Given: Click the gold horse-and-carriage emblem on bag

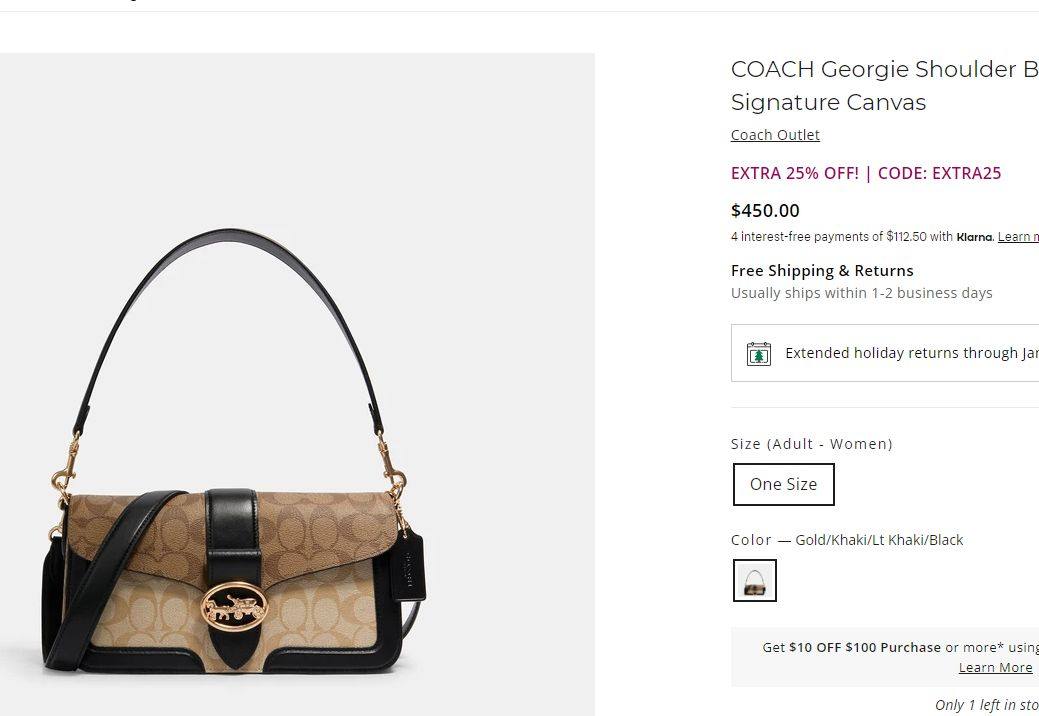Looking at the screenshot, I should click(233, 606).
